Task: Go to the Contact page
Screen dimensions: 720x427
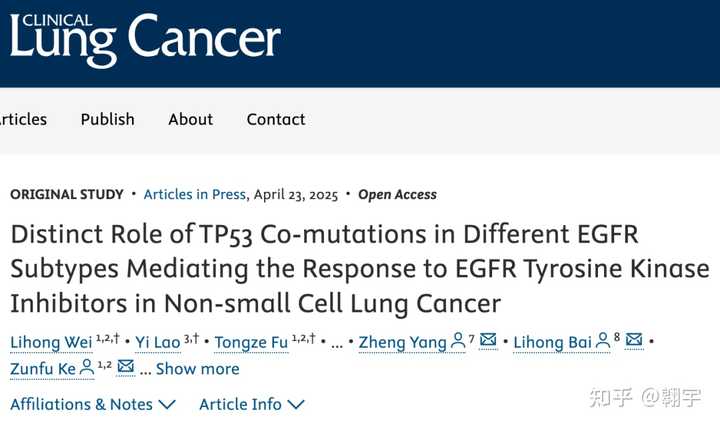Action: pyautogui.click(x=276, y=119)
